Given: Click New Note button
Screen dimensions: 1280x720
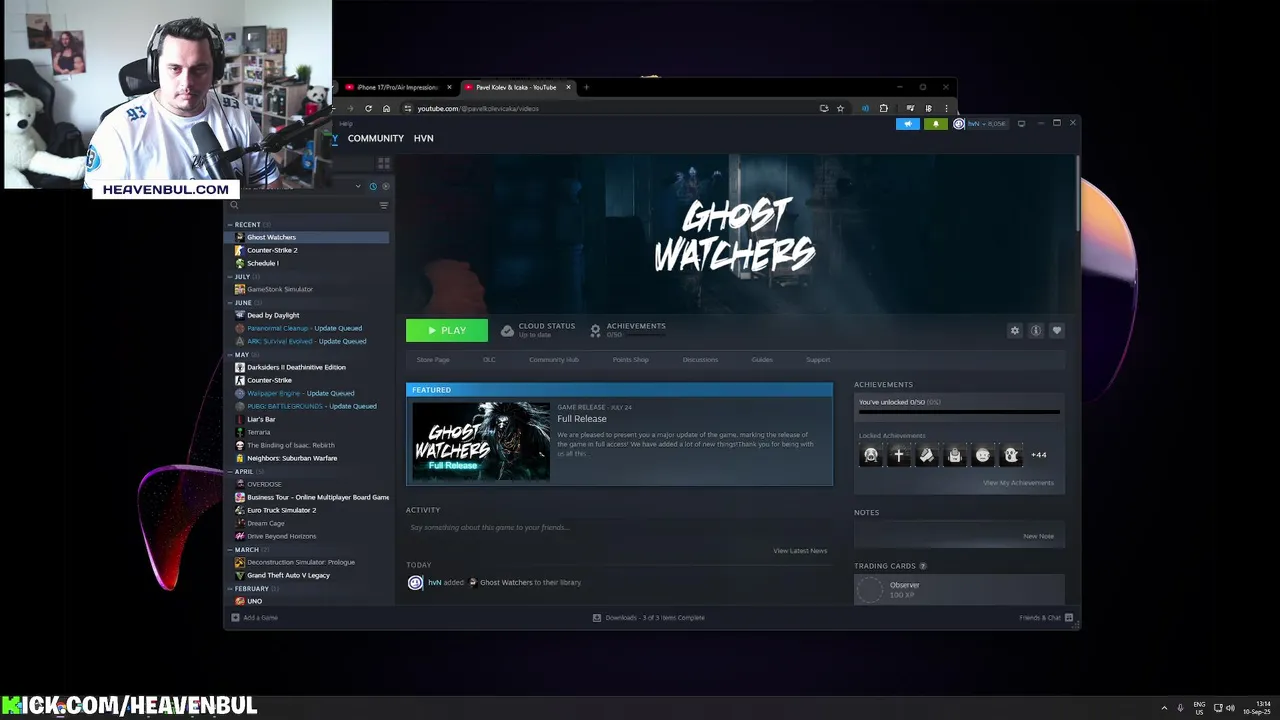Looking at the screenshot, I should [1038, 536].
